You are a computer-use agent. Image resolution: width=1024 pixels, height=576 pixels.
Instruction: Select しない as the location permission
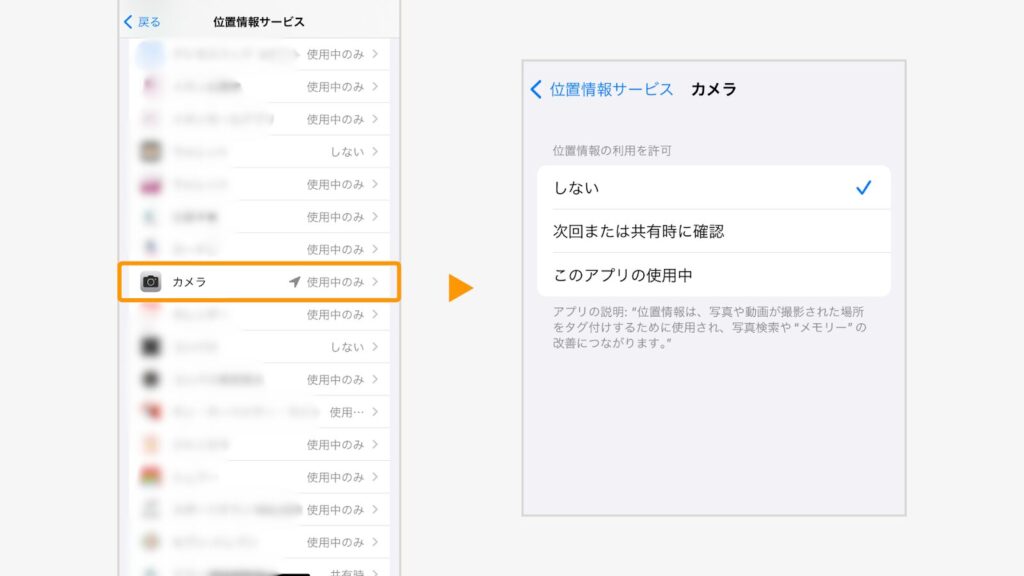click(x=700, y=187)
